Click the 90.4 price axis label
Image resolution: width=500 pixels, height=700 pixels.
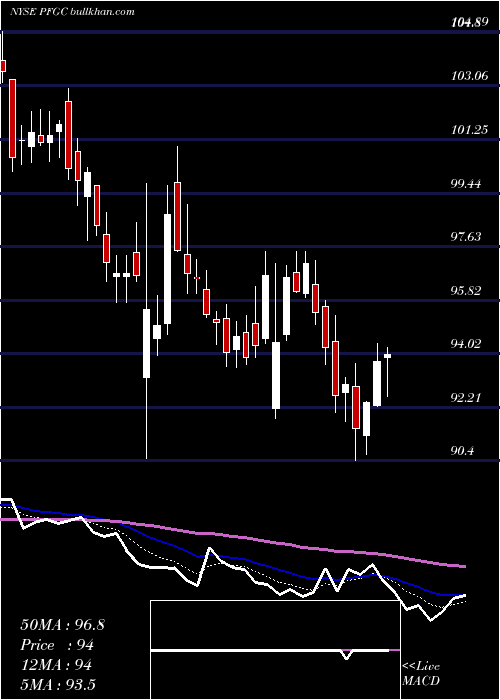[x=464, y=451]
